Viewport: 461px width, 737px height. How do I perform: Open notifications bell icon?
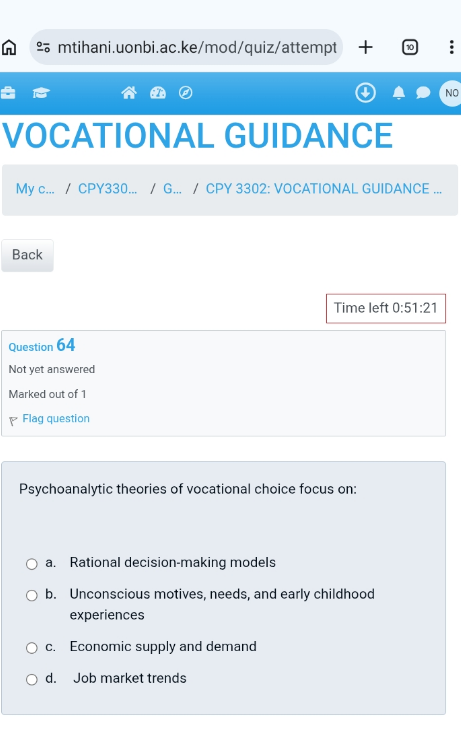point(399,93)
